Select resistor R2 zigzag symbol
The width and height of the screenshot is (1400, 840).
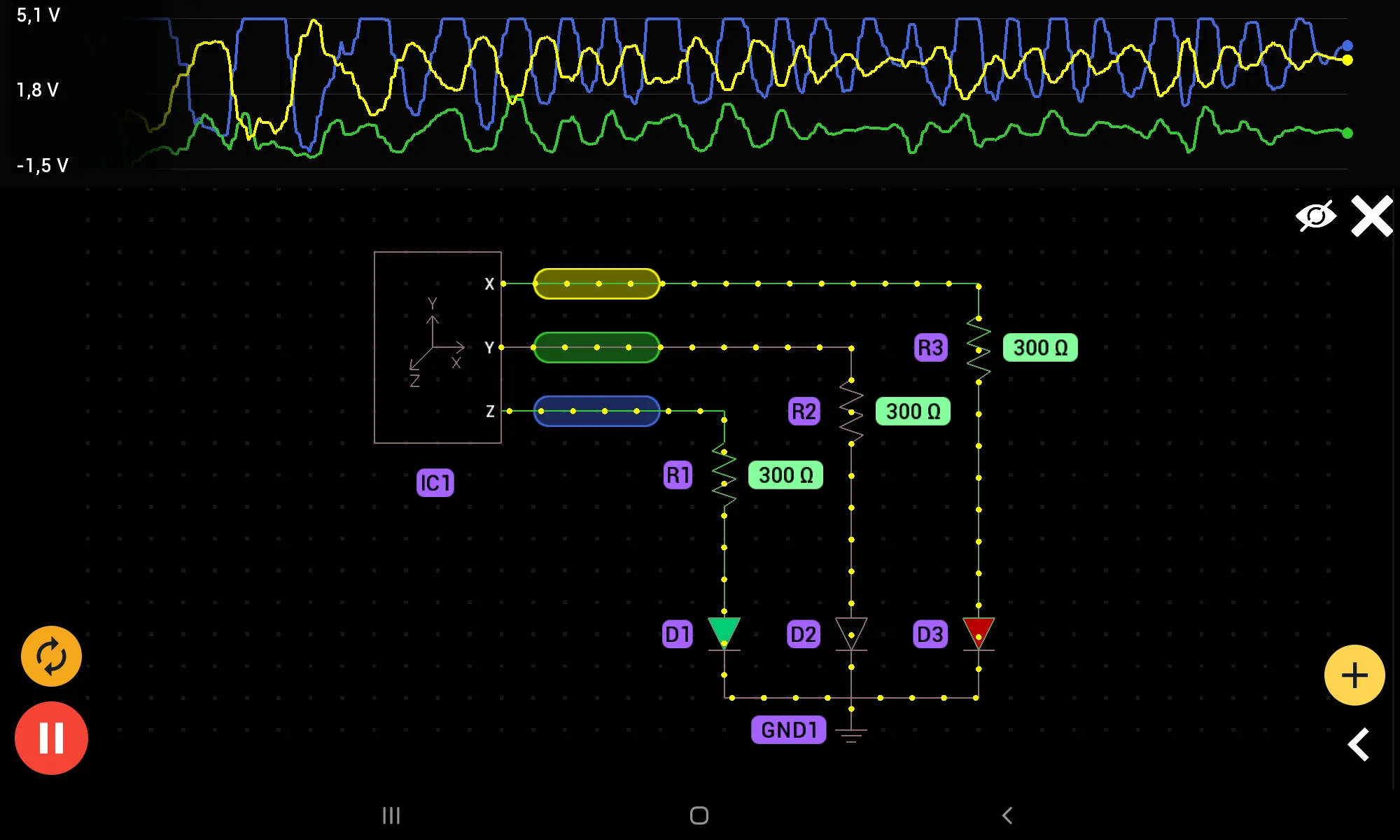click(851, 412)
